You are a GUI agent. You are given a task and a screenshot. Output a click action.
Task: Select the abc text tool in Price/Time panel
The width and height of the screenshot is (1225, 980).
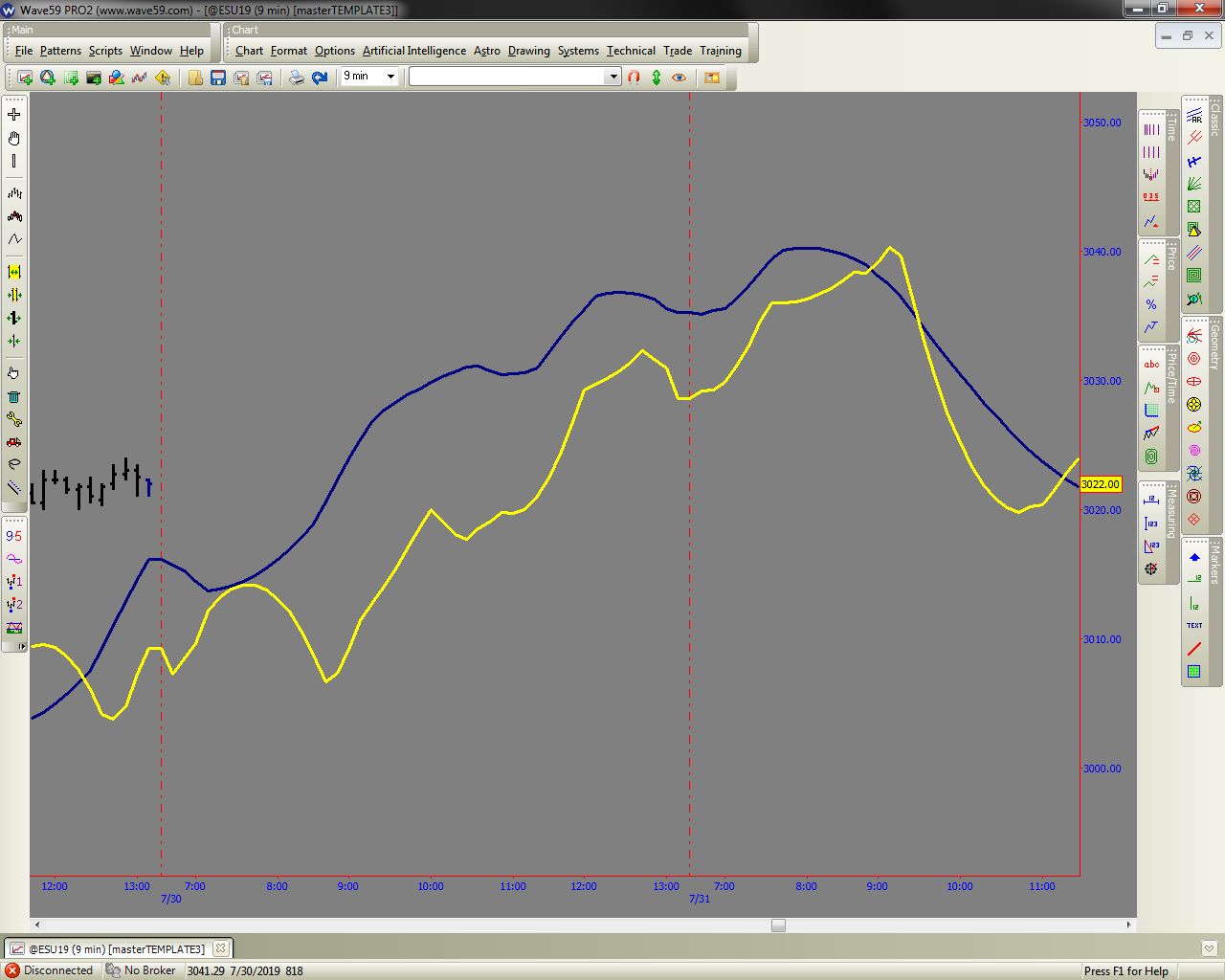coord(1151,365)
